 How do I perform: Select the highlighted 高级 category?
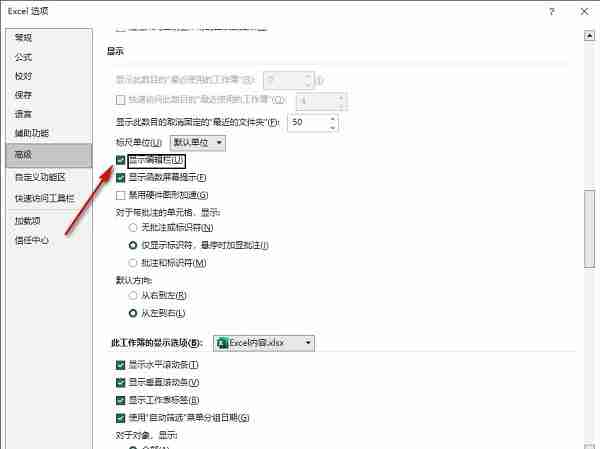(49, 155)
